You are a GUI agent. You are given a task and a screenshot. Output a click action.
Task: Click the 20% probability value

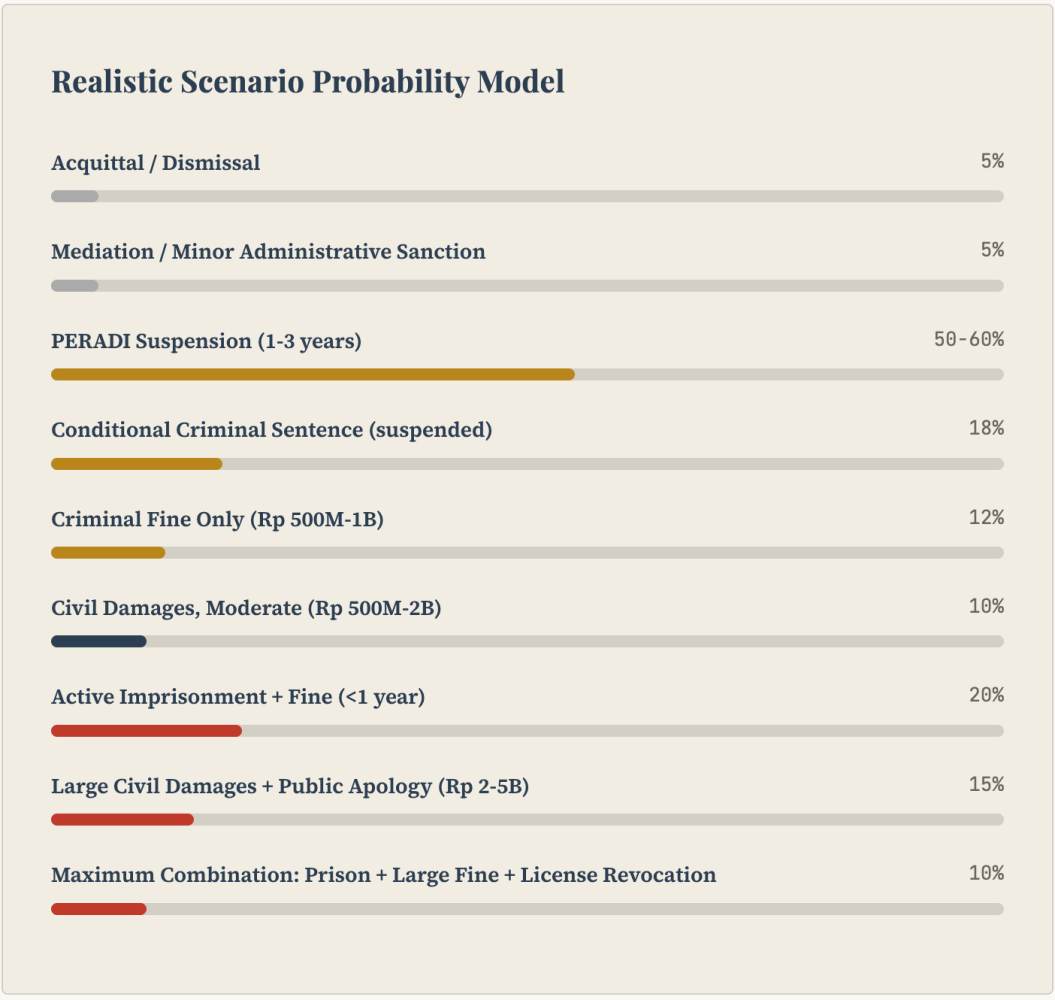986,694
